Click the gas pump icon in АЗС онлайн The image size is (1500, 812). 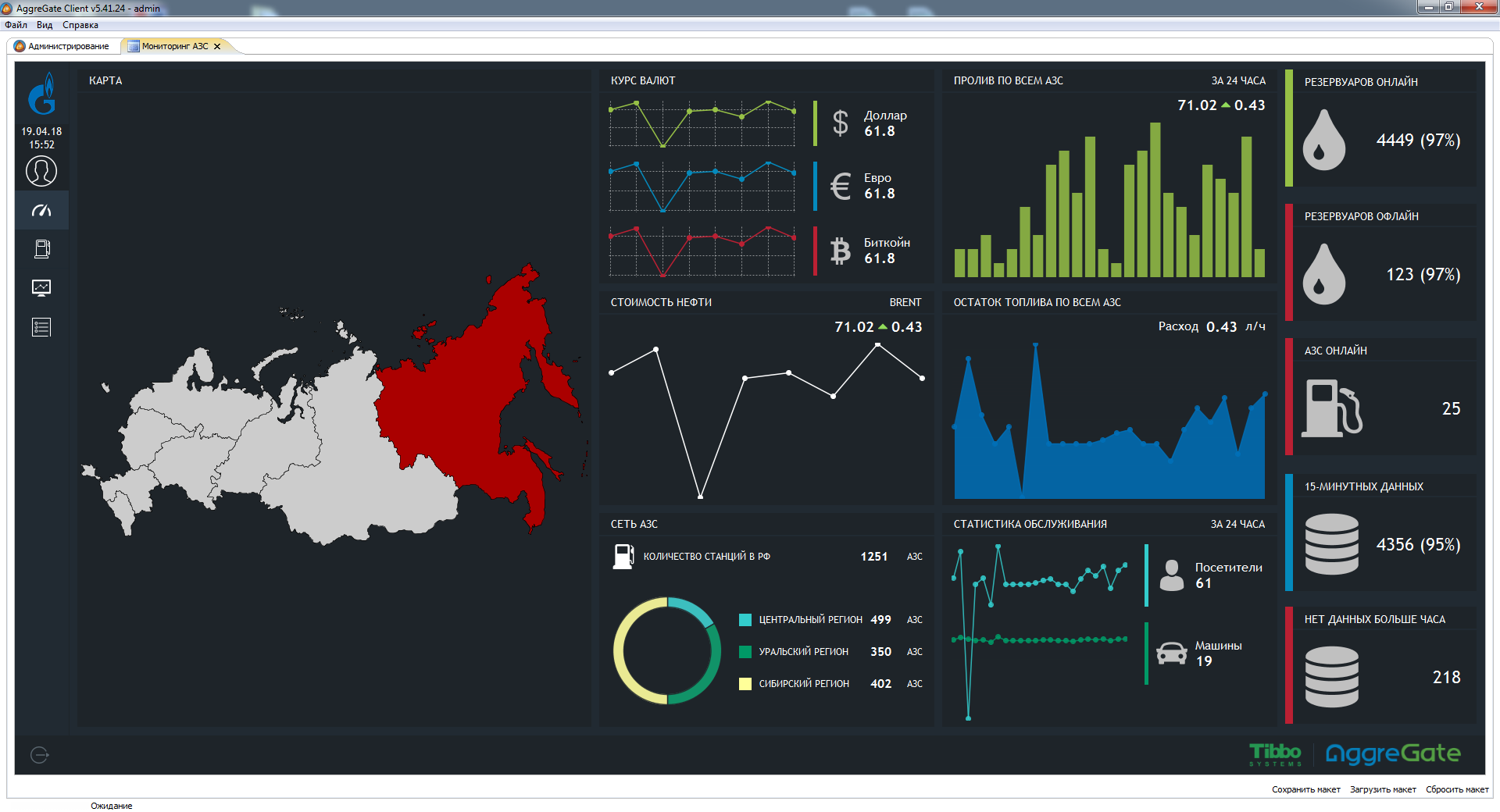1332,408
